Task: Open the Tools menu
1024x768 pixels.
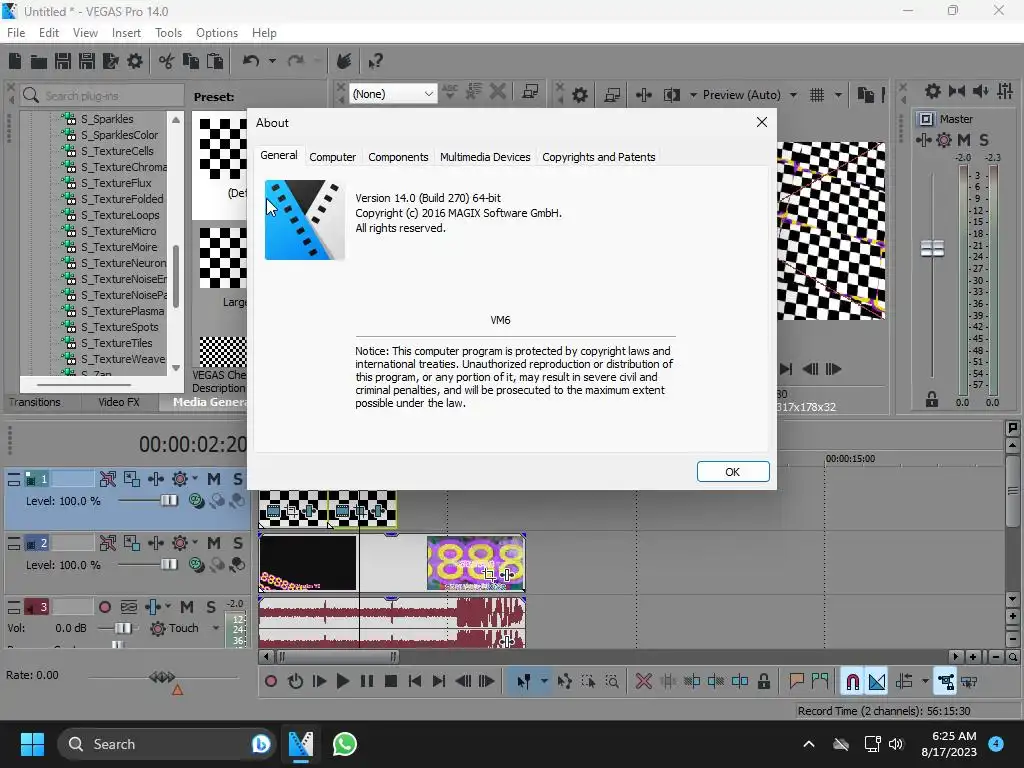Action: (x=168, y=33)
